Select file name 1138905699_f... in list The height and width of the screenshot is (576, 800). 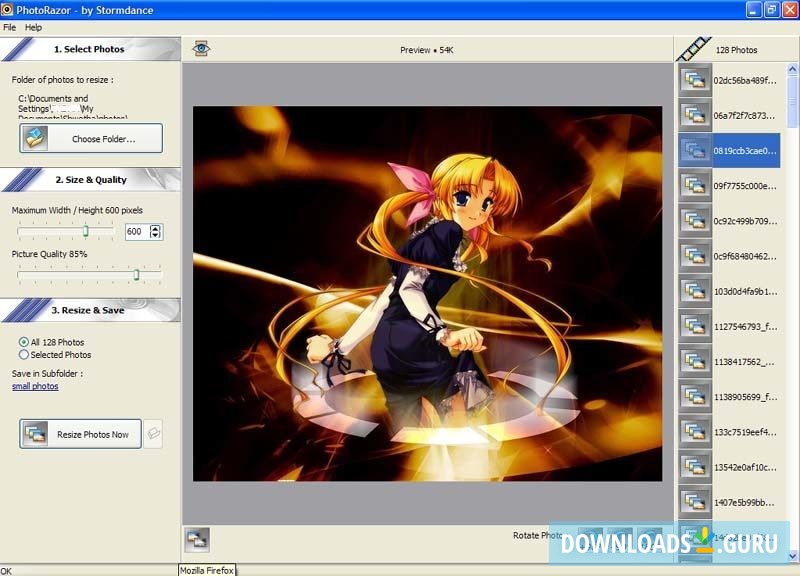[745, 397]
